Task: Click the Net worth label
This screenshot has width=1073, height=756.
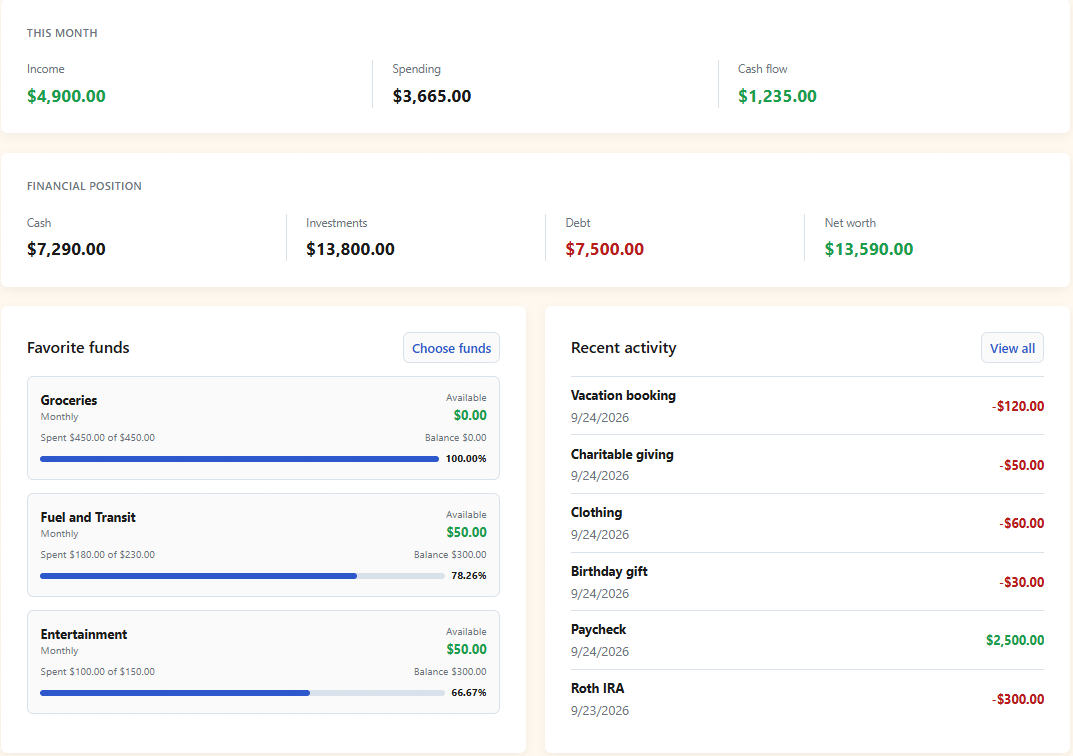Action: (850, 223)
